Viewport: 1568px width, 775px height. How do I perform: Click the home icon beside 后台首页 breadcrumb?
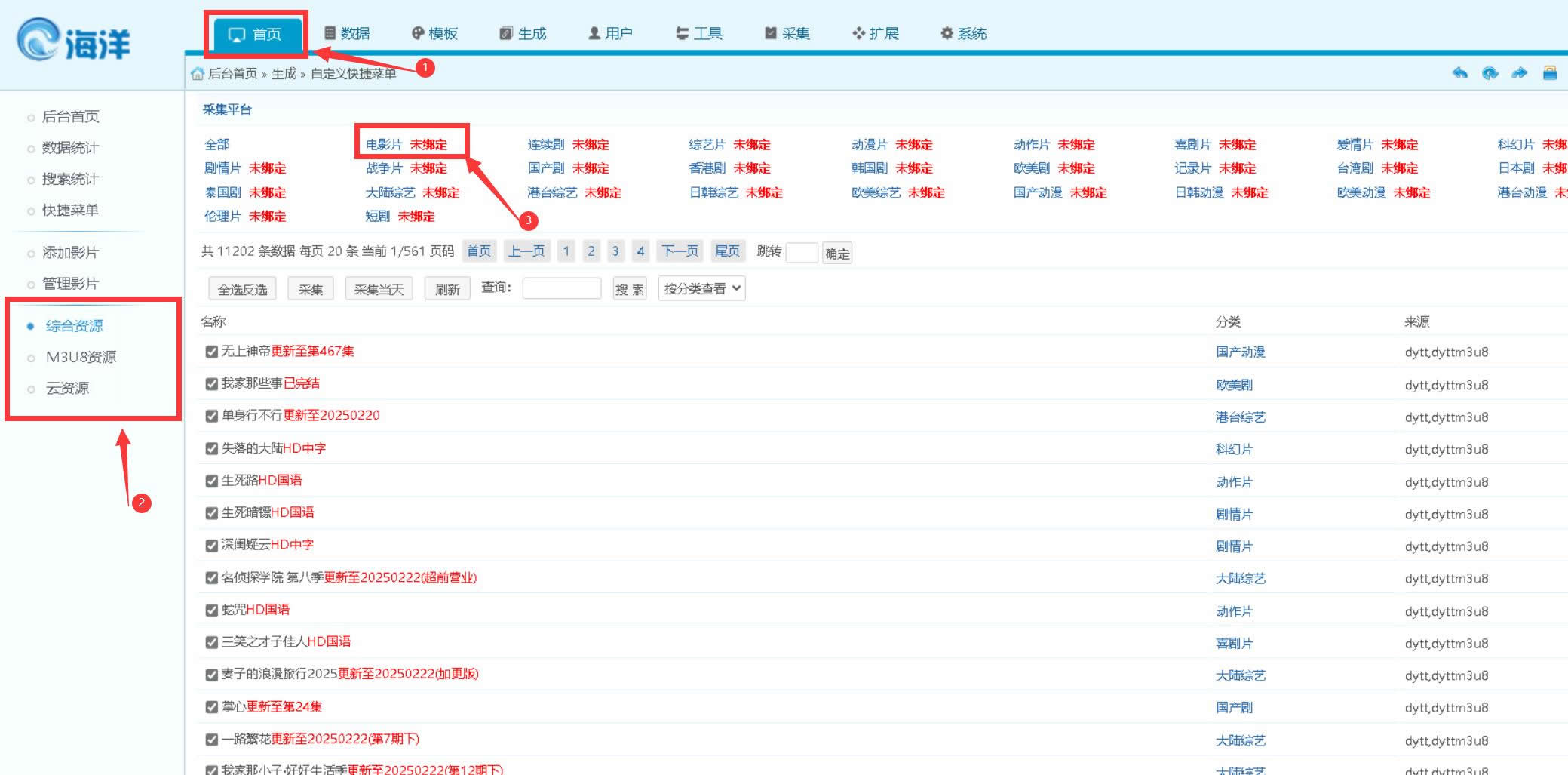pyautogui.click(x=198, y=74)
